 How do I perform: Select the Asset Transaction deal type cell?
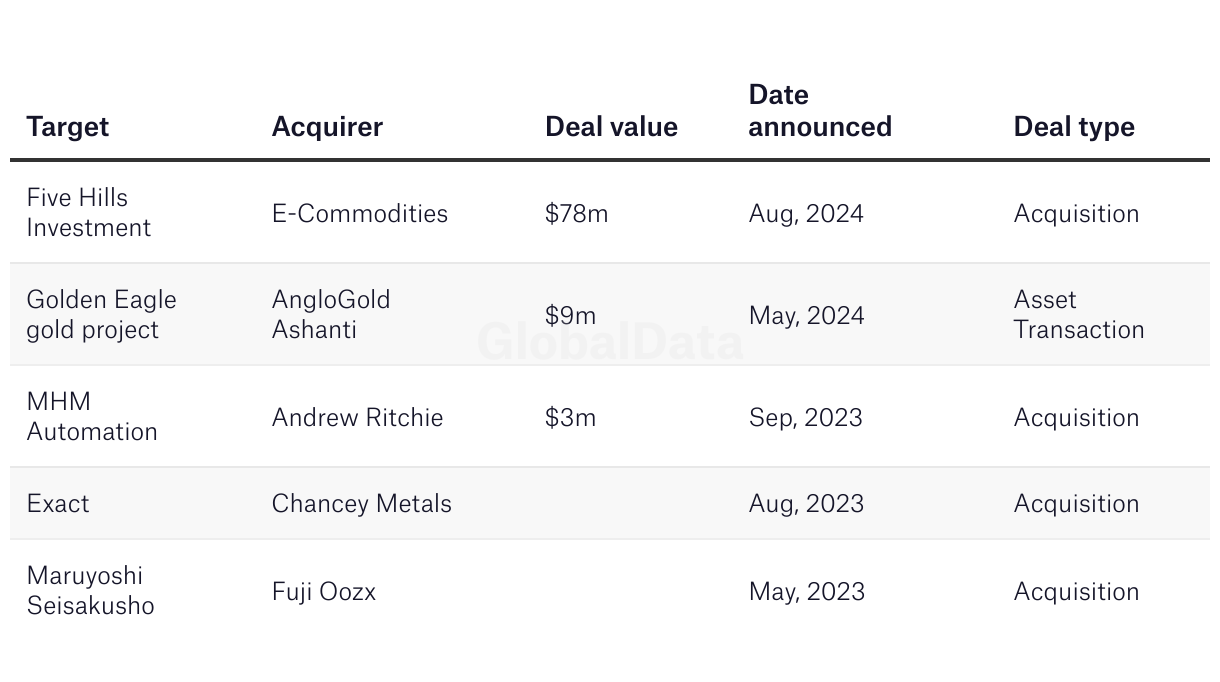1079,315
